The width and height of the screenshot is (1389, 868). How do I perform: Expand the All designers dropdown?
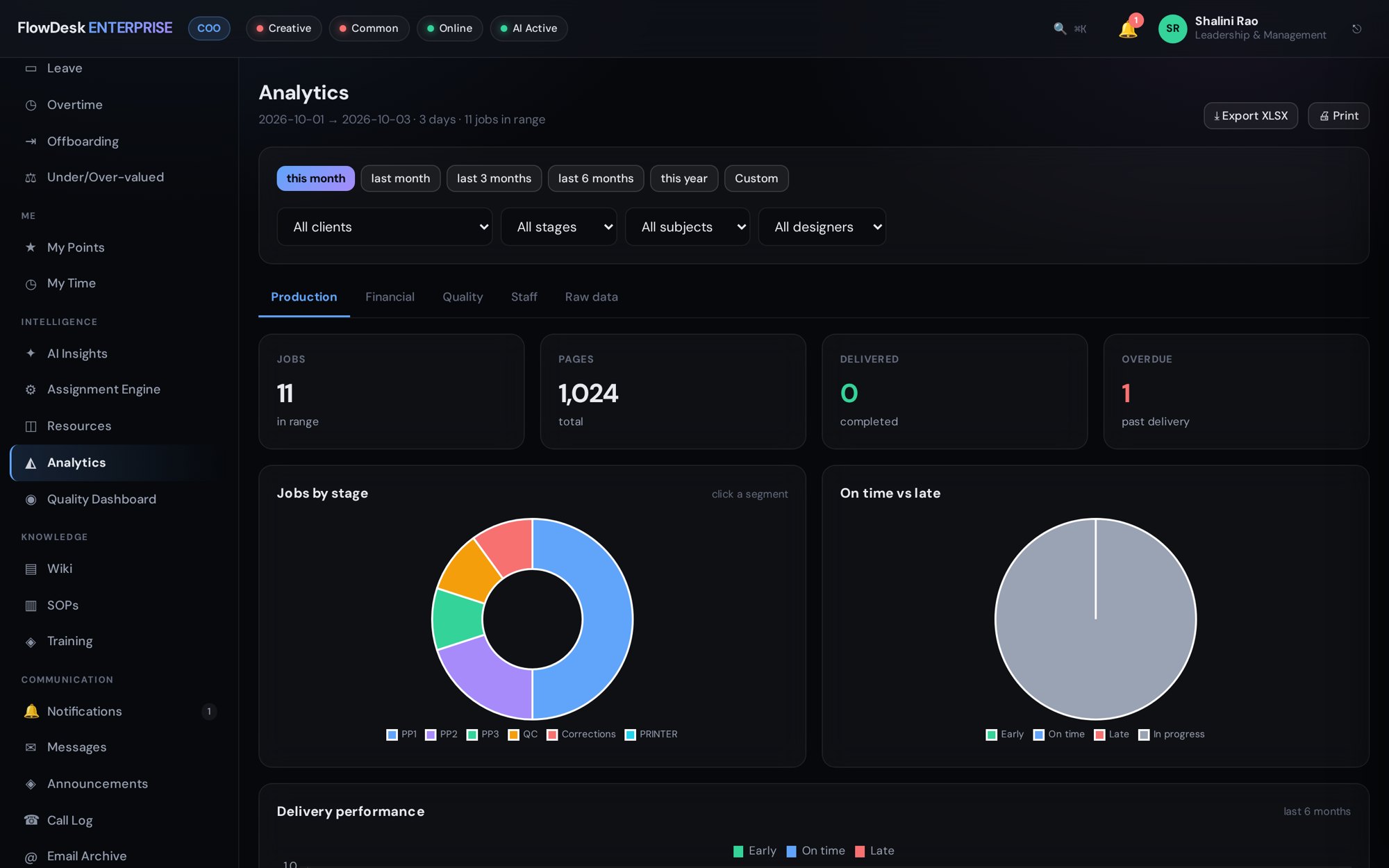pos(822,227)
